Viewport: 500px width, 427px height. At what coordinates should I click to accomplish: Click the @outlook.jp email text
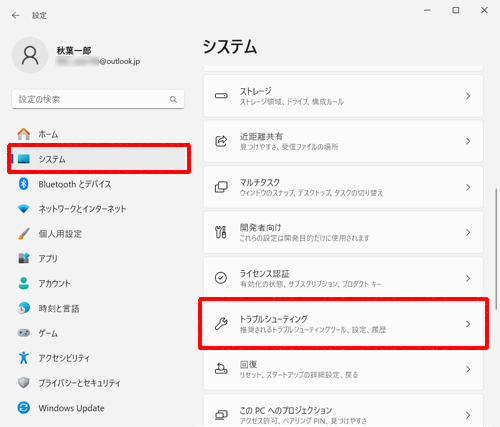pyautogui.click(x=120, y=61)
